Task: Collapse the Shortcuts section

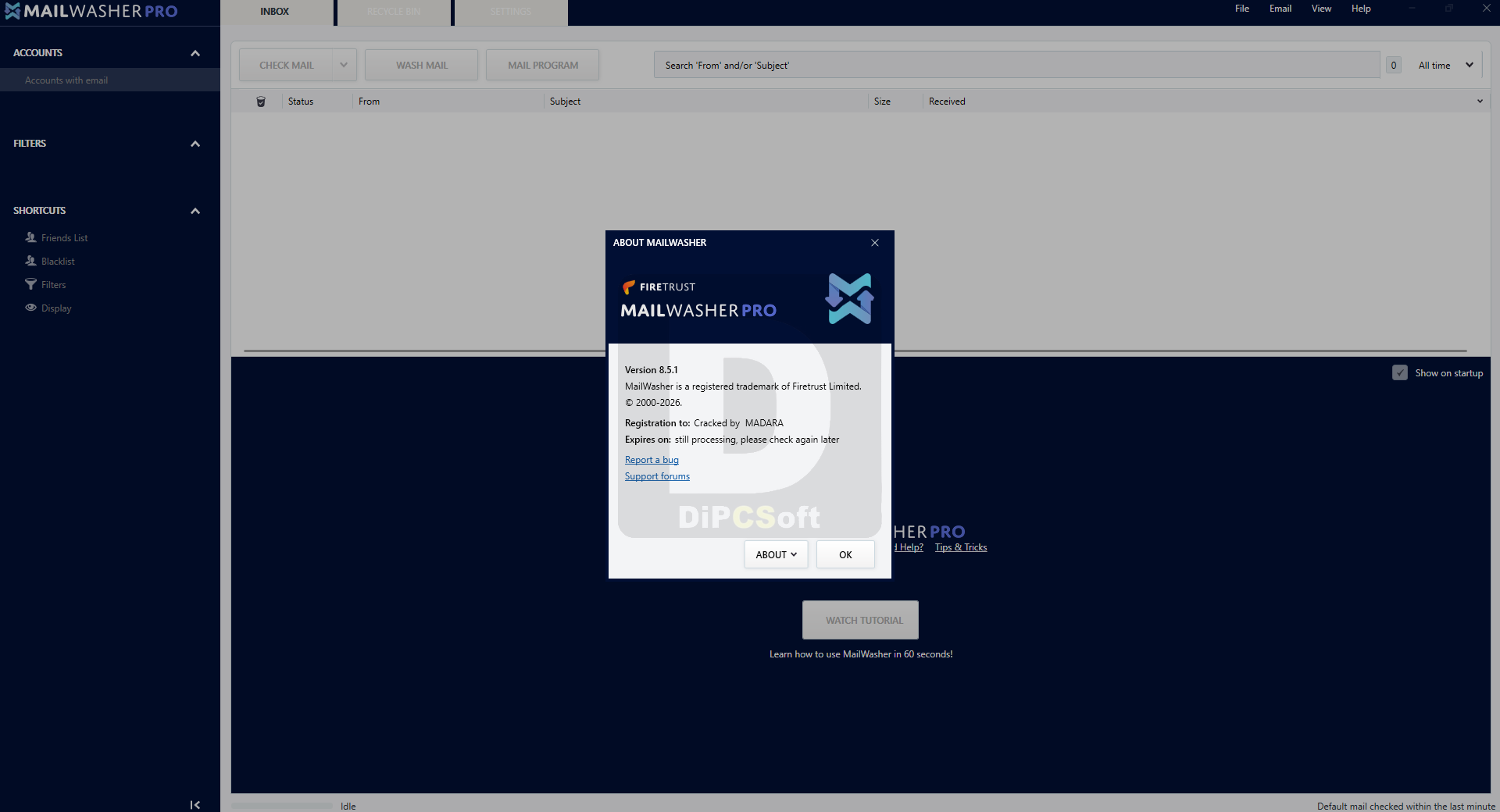Action: 195,211
